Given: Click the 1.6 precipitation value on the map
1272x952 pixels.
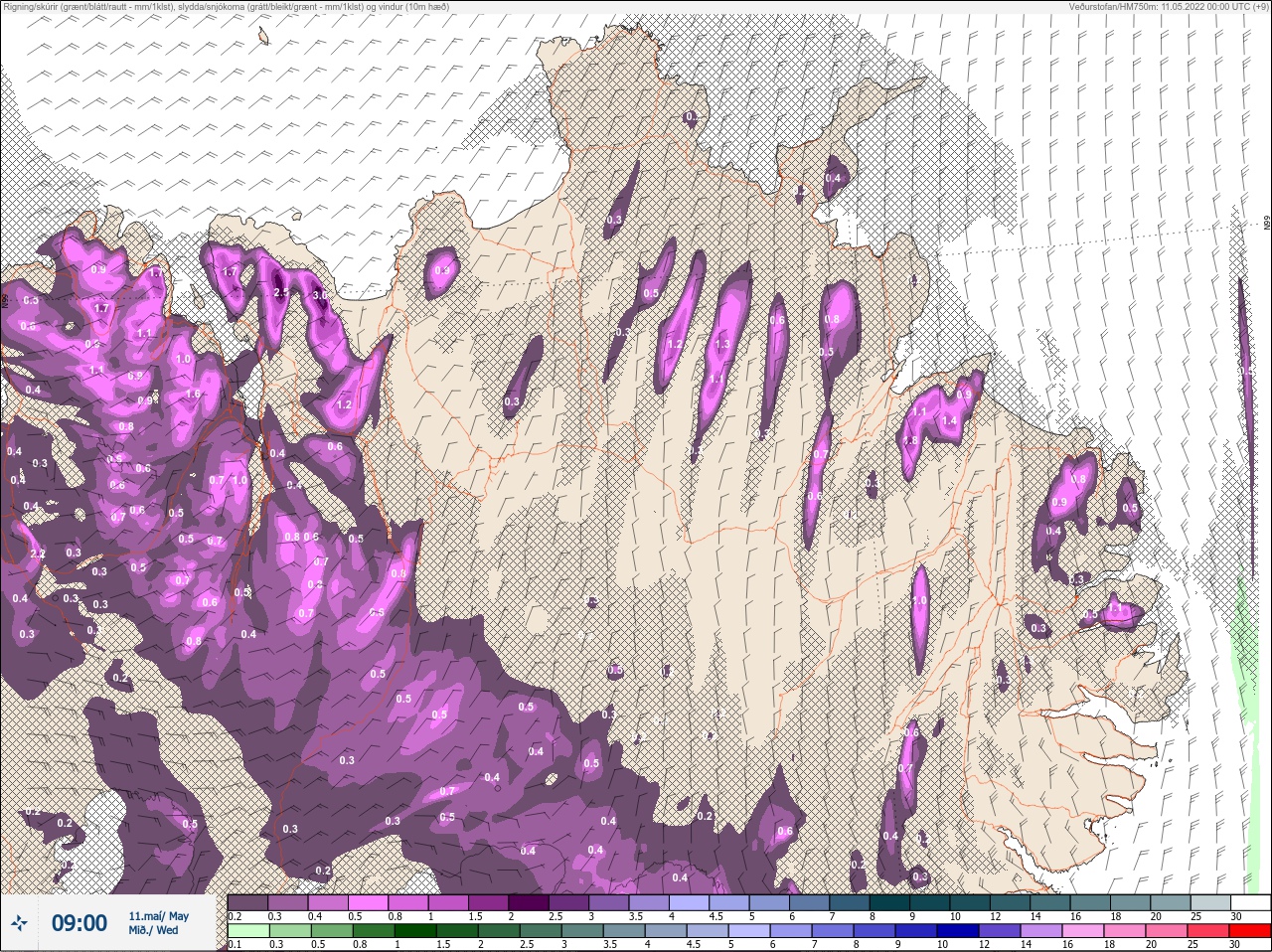Looking at the screenshot, I should click(x=194, y=394).
